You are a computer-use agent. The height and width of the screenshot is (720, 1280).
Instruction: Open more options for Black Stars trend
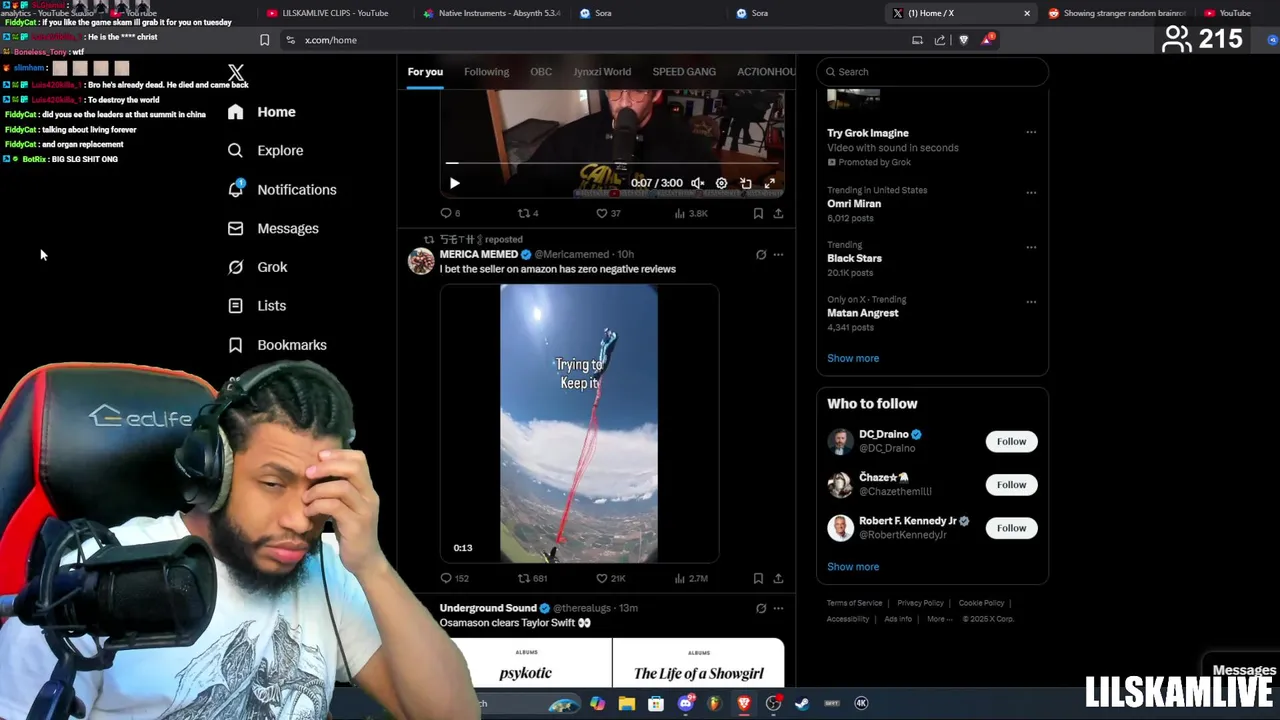point(1031,247)
